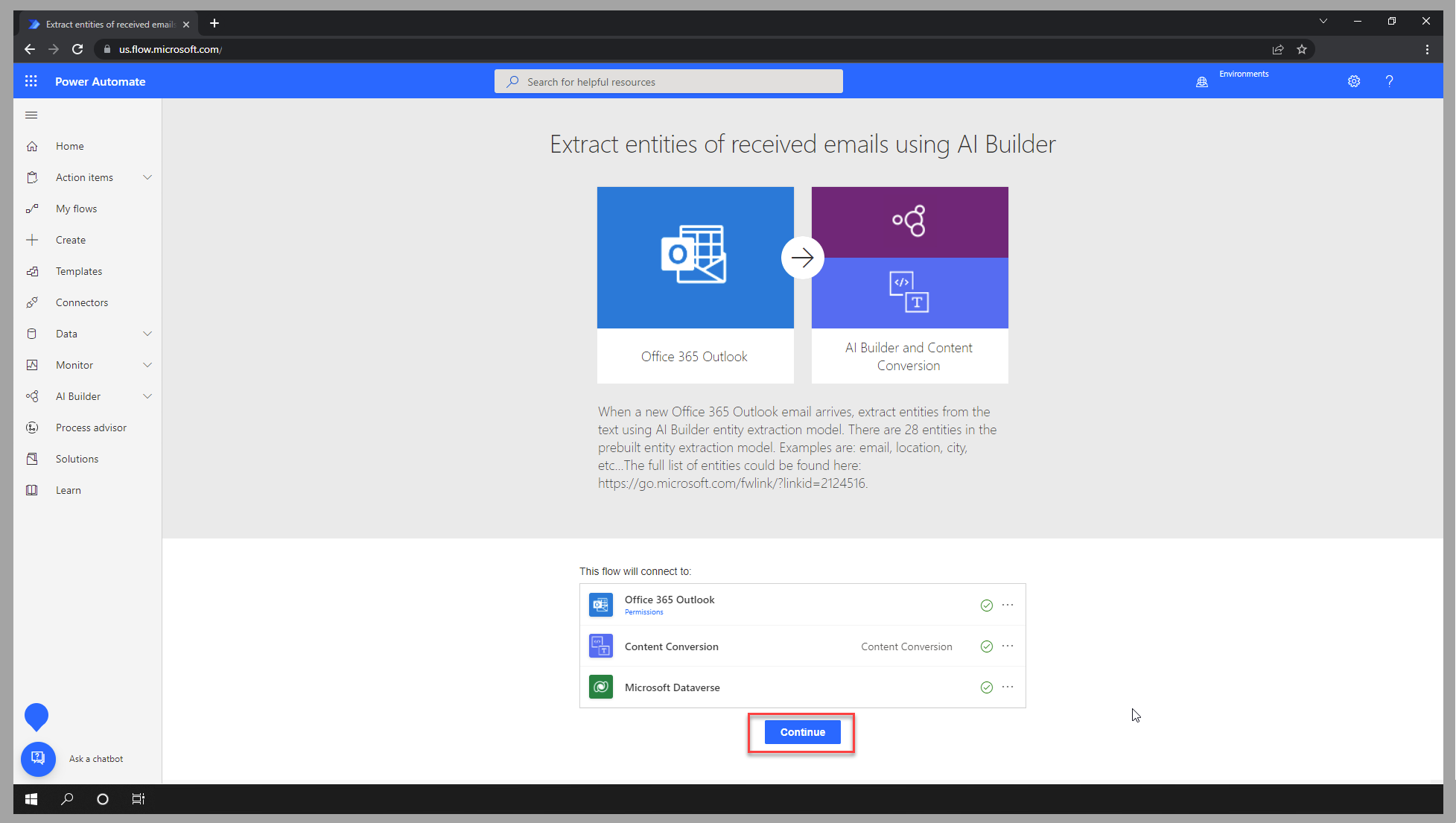This screenshot has width=1456, height=823.
Task: Open the Permissions link under Office 365 Outlook
Action: [x=643, y=611]
